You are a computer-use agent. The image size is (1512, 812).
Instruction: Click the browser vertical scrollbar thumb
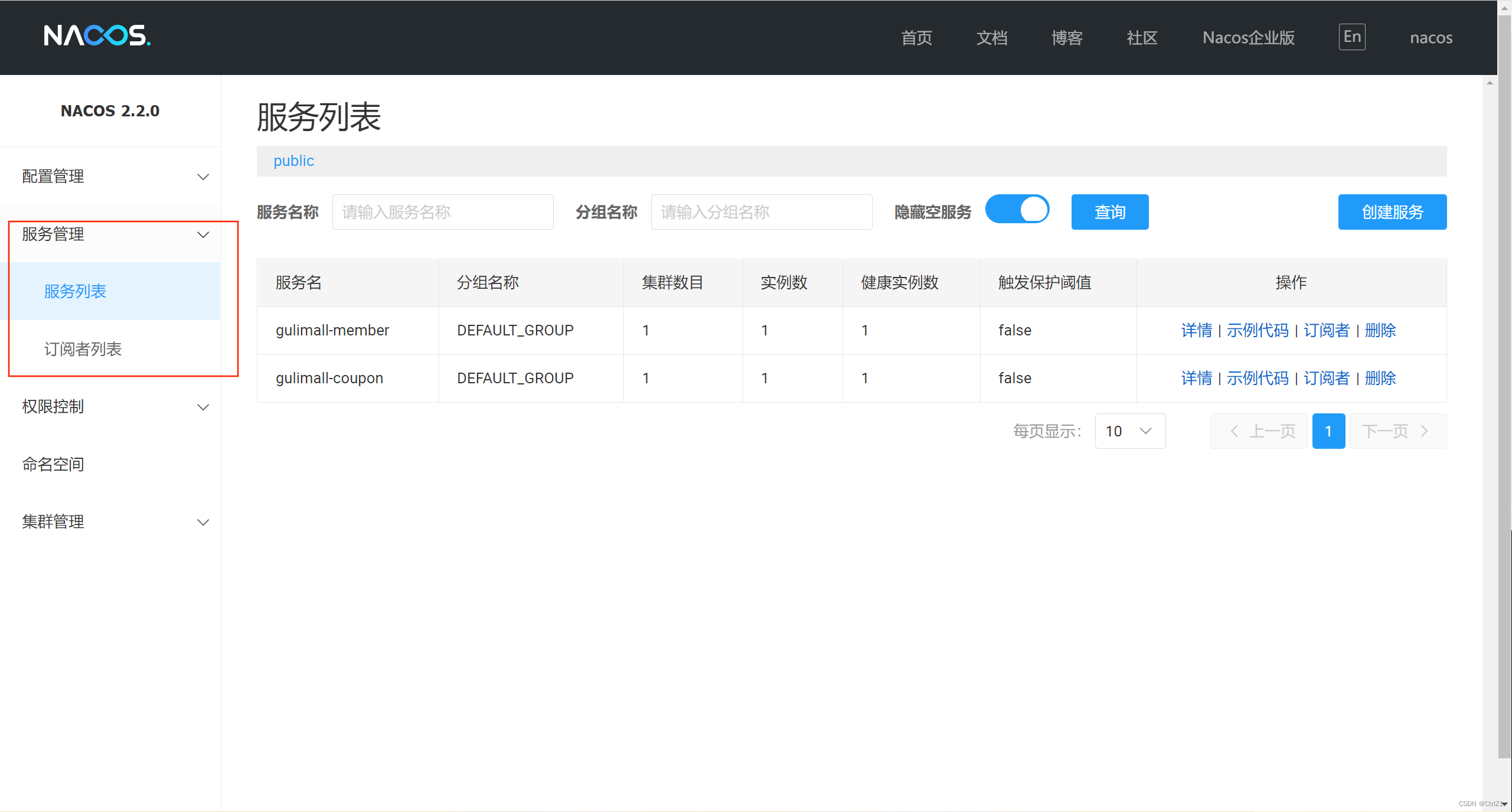tap(1505, 387)
